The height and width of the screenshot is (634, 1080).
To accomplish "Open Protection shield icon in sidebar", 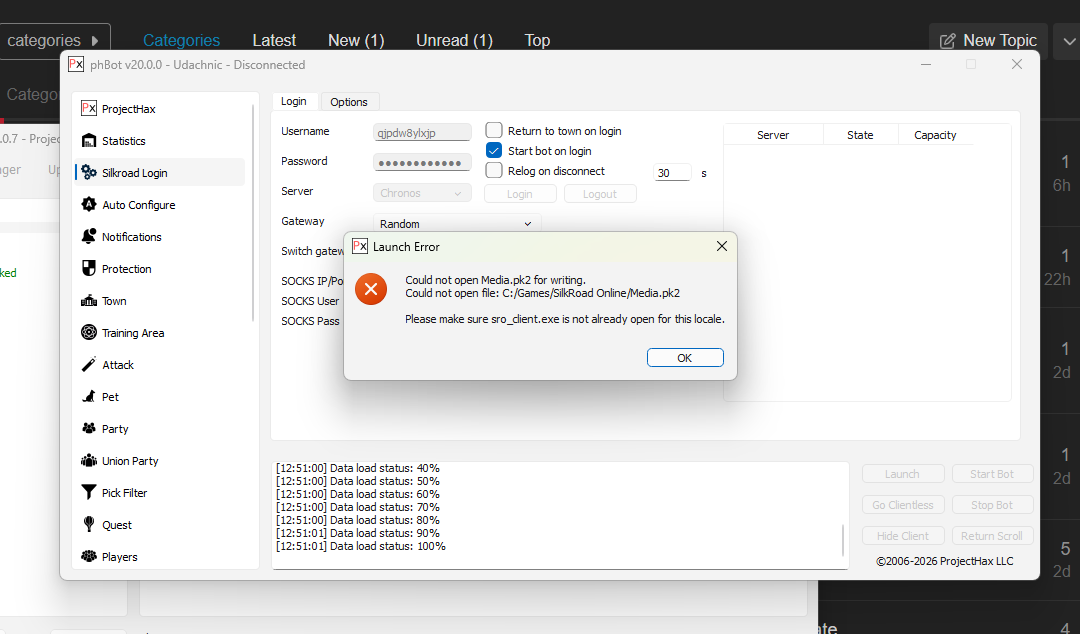I will [89, 269].
